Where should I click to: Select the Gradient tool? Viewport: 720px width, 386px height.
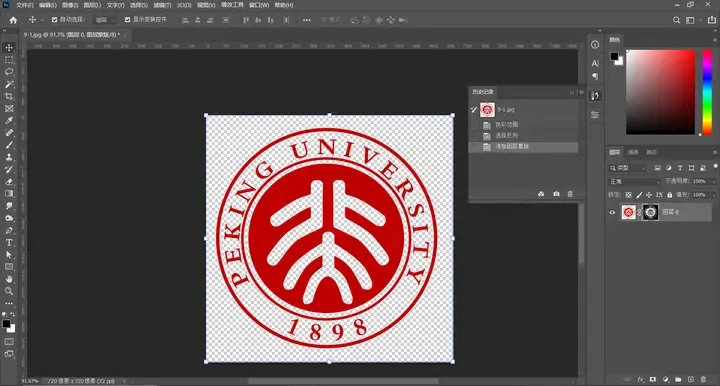tap(9, 194)
